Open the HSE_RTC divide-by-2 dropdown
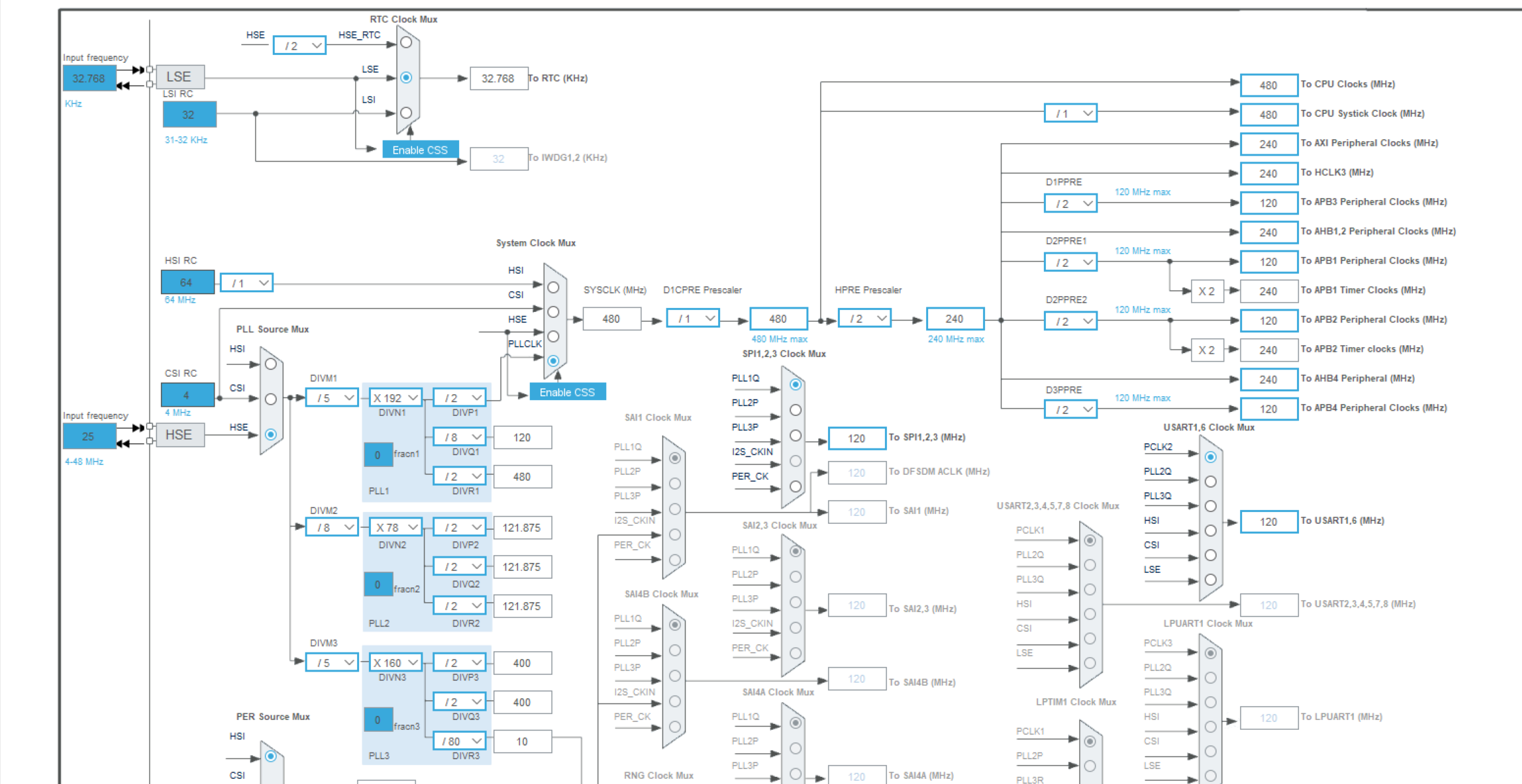1522x784 pixels. coord(299,44)
